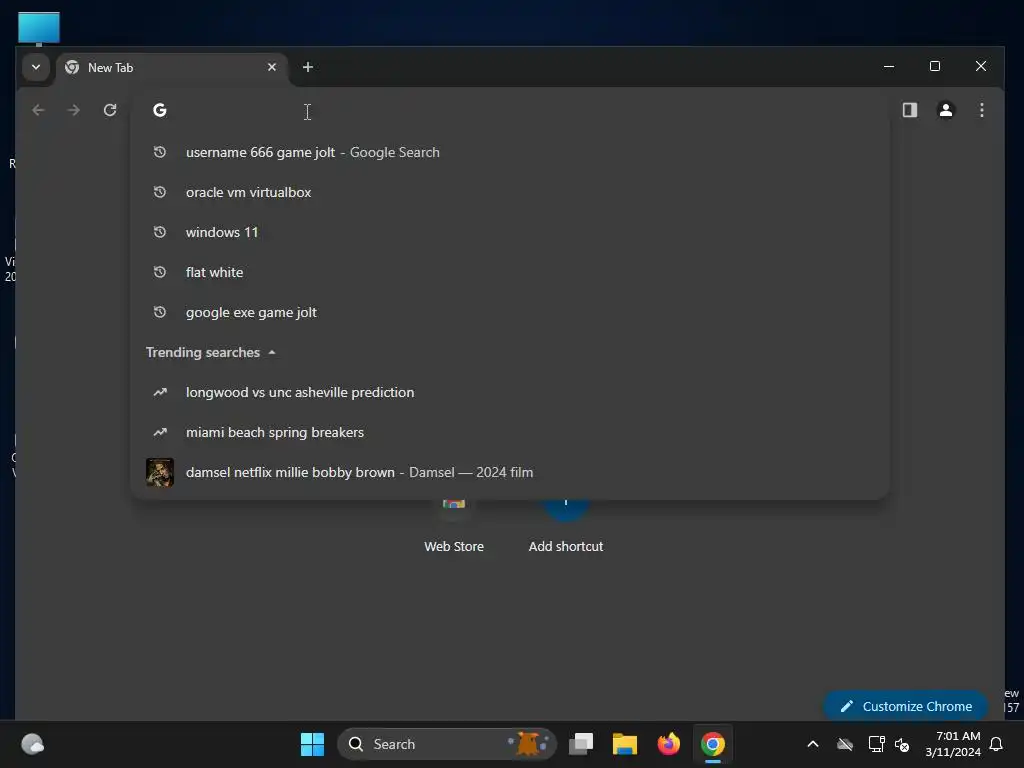Select 'damsel netflix millie bobby brown' suggestion

tap(509, 472)
